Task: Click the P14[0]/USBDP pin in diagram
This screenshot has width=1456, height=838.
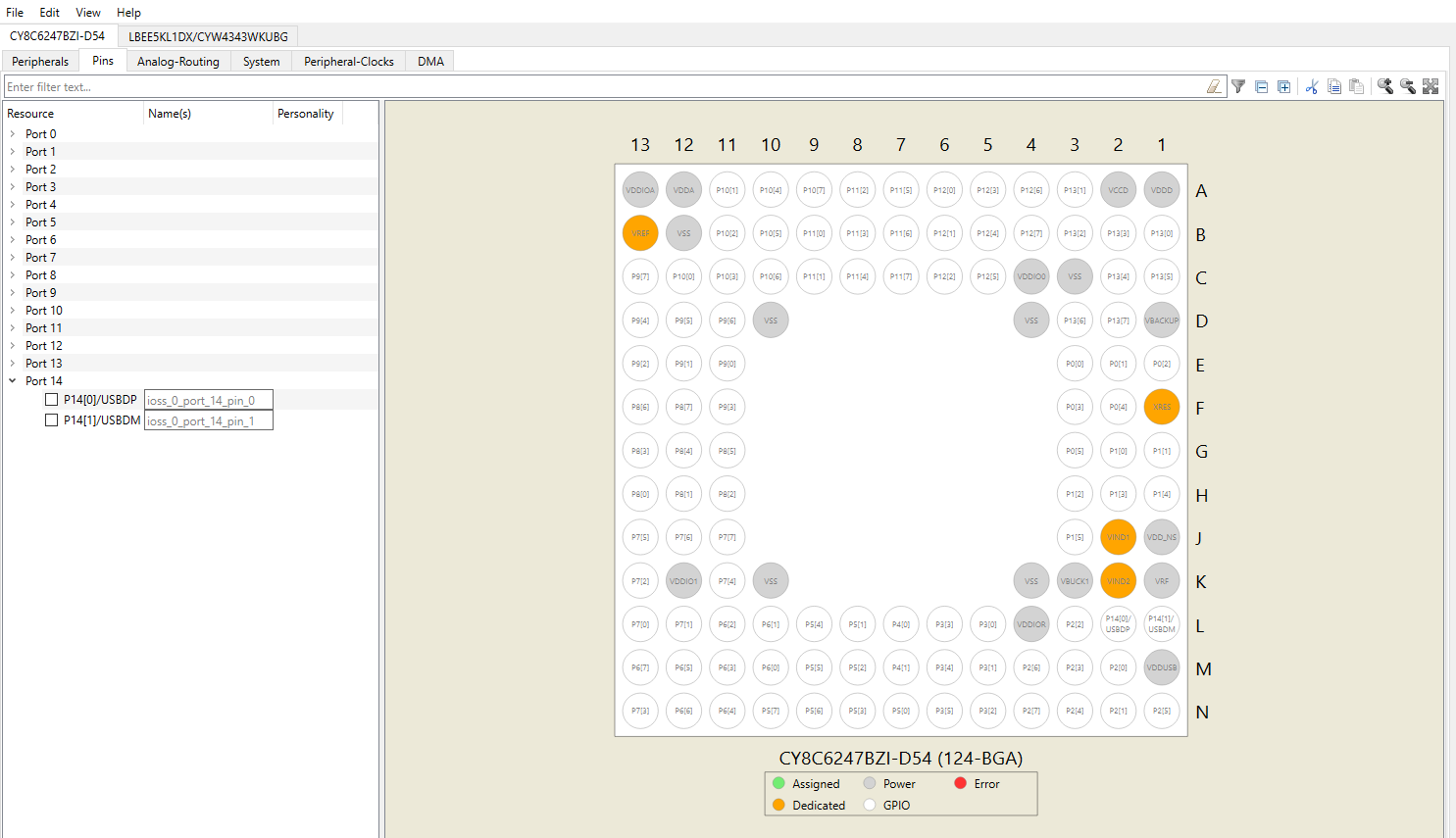Action: click(1118, 623)
